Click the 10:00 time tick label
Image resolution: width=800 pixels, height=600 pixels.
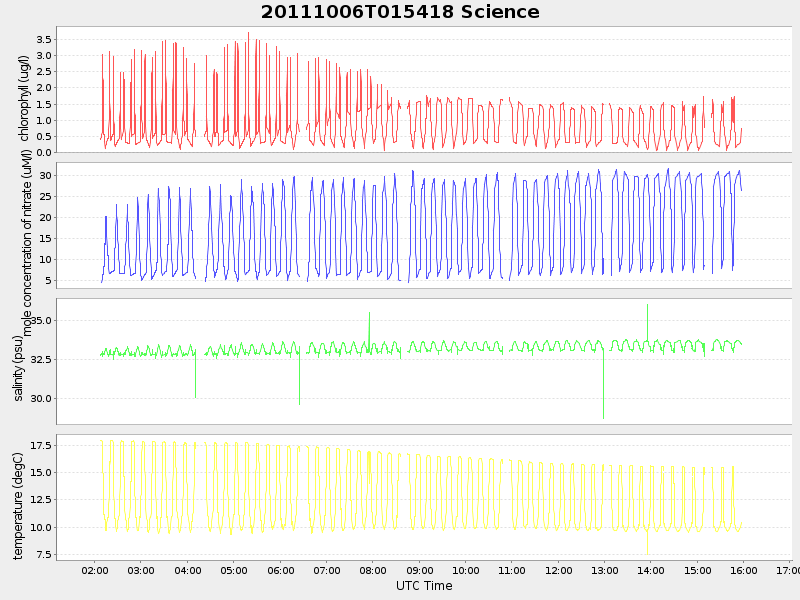click(x=466, y=570)
